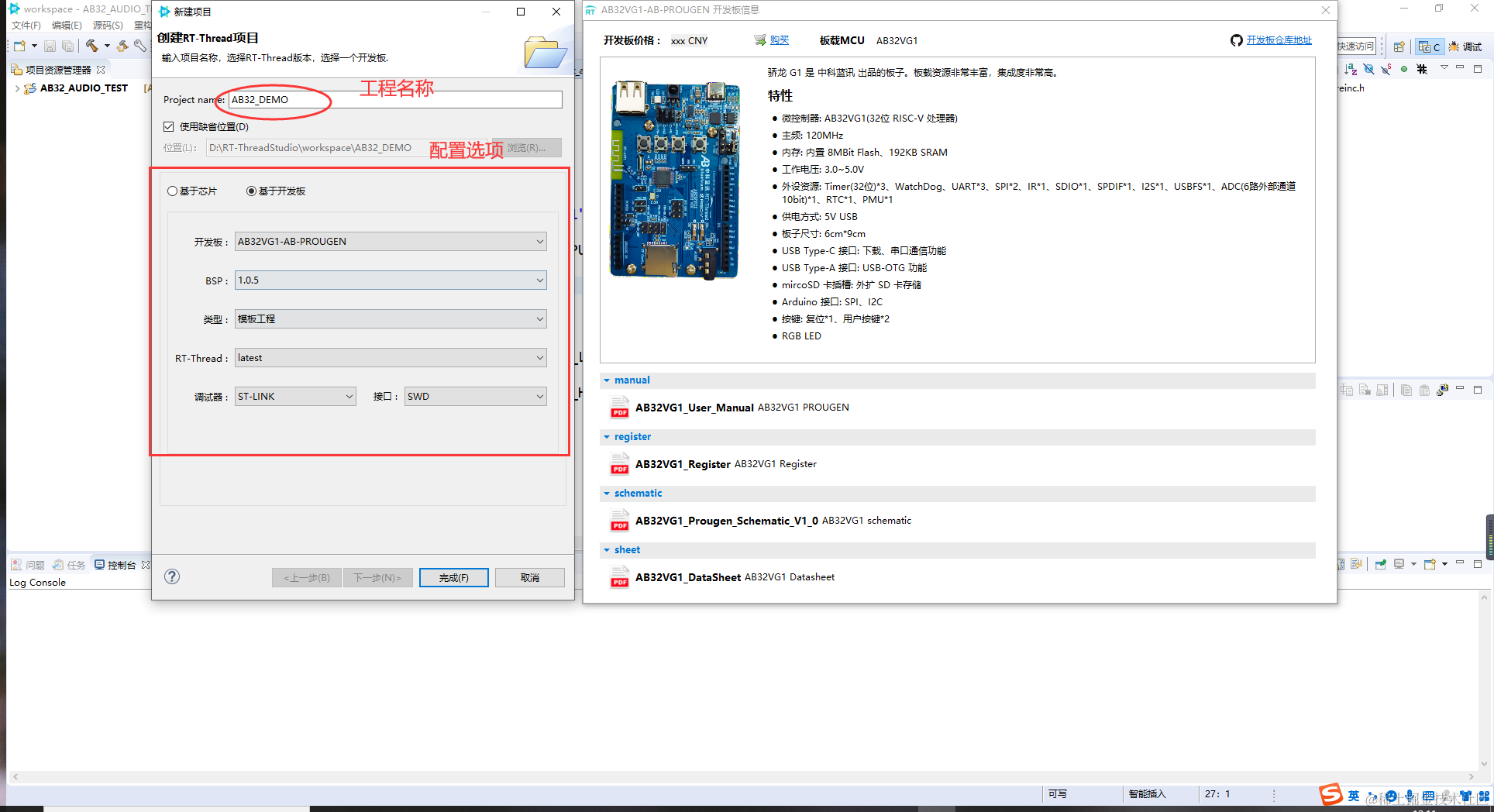Click the Sogou input method S icon
Viewport: 1494px width, 812px height.
point(1331,794)
